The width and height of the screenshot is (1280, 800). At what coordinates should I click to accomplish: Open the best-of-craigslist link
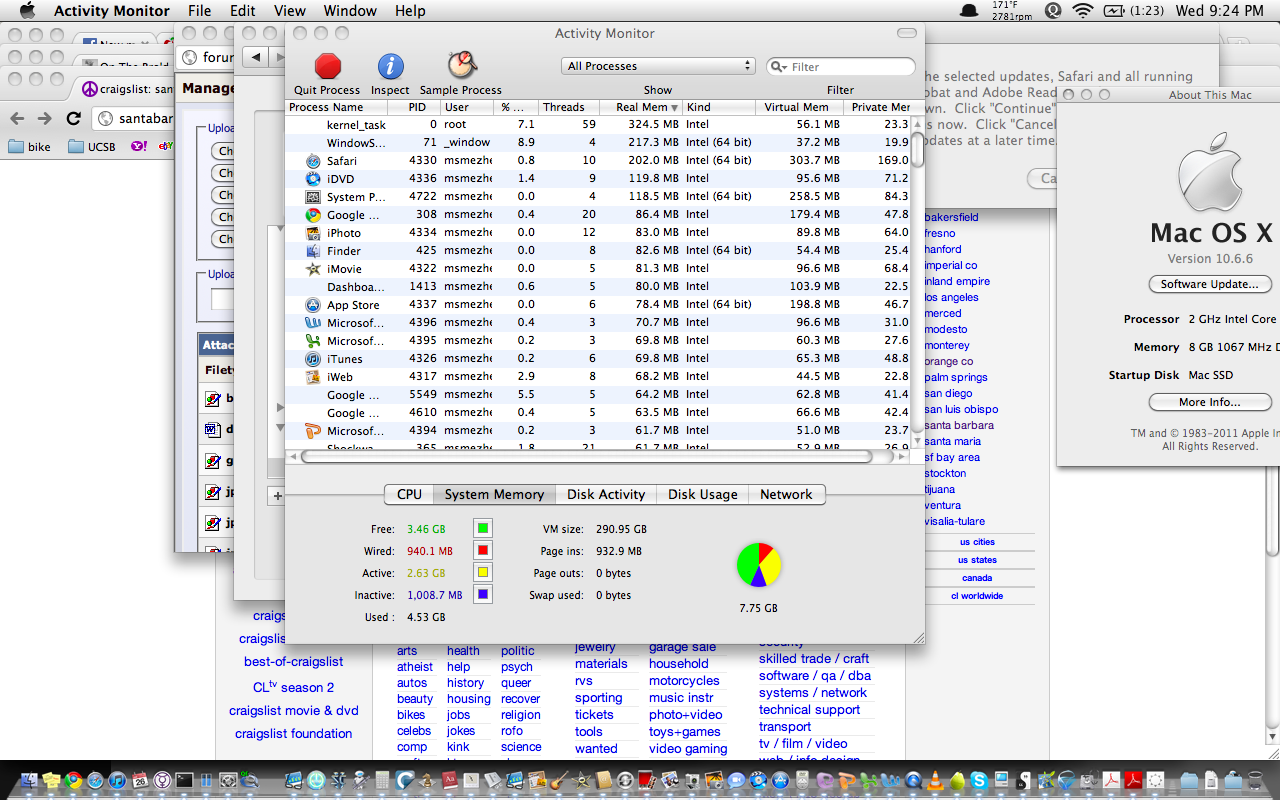[293, 661]
